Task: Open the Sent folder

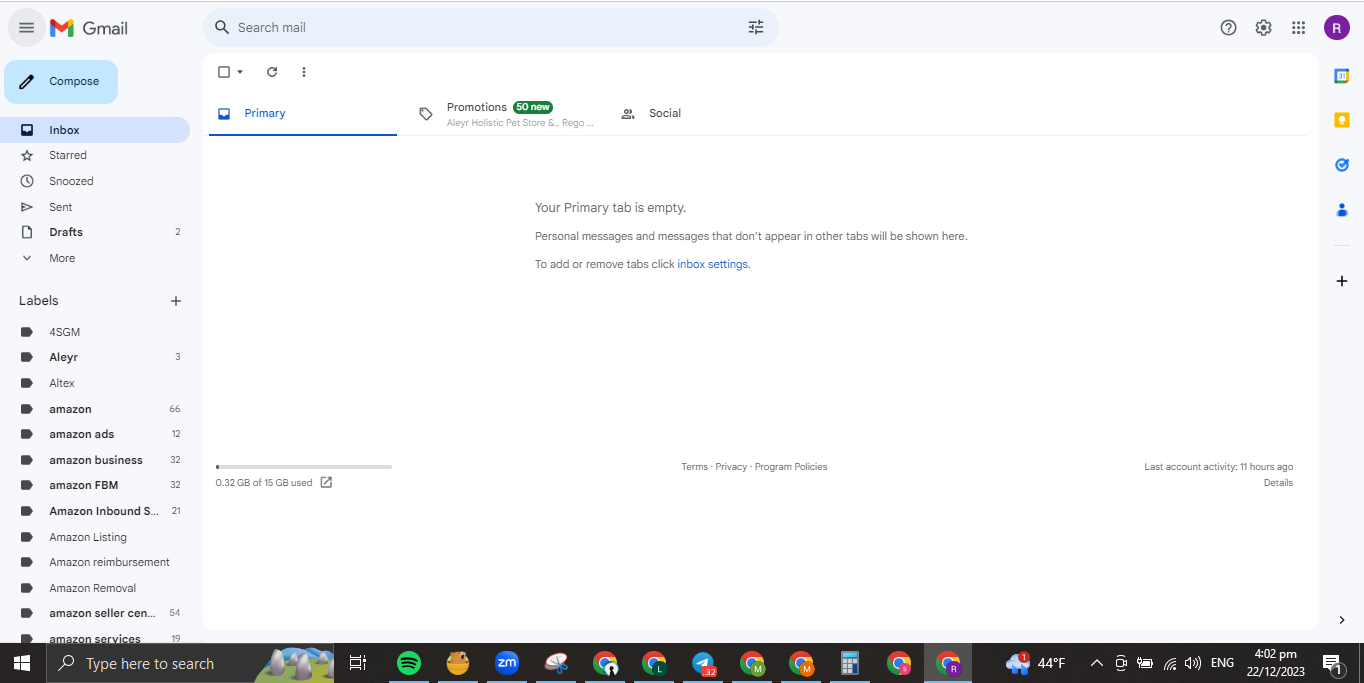Action: (x=95, y=207)
